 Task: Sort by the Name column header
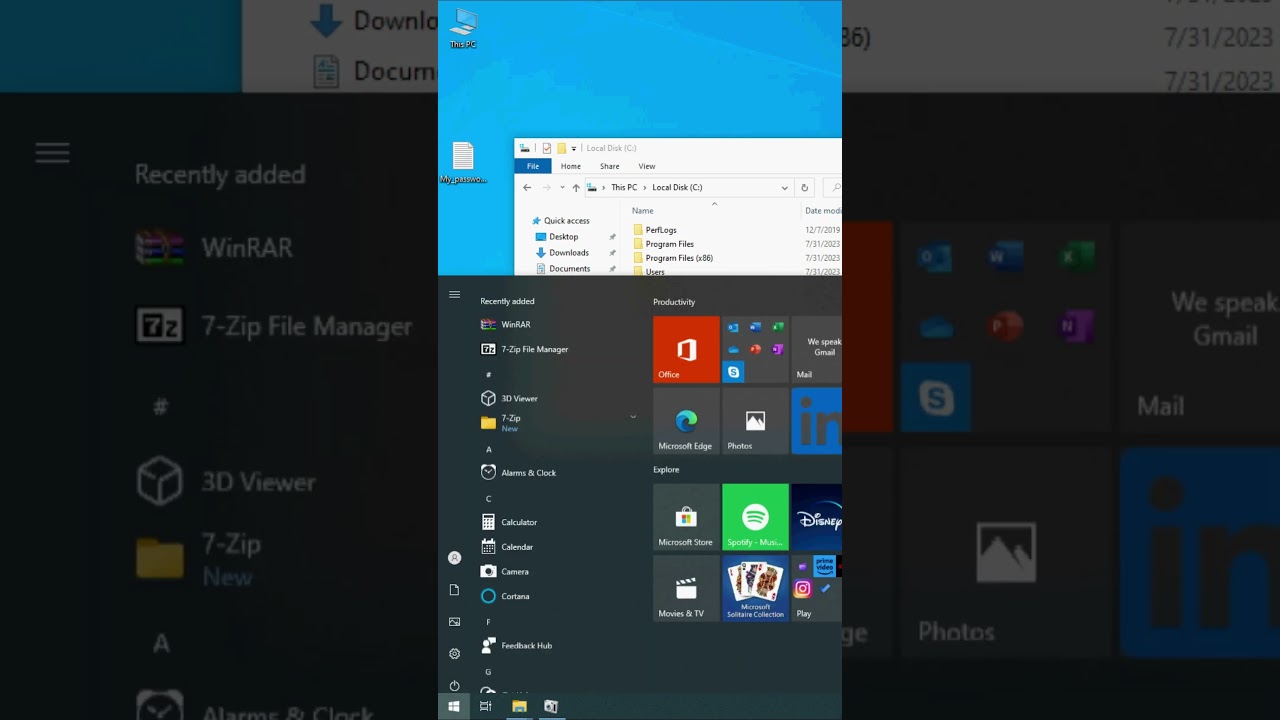[643, 211]
